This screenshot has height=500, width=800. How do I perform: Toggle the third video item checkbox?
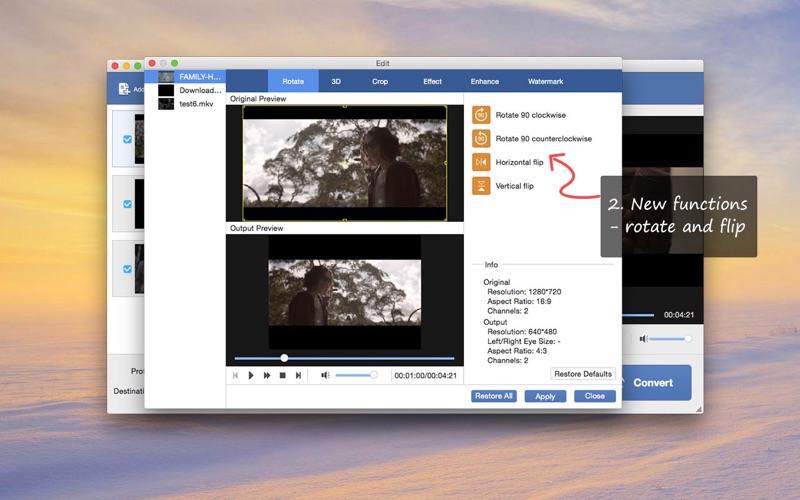(x=128, y=269)
